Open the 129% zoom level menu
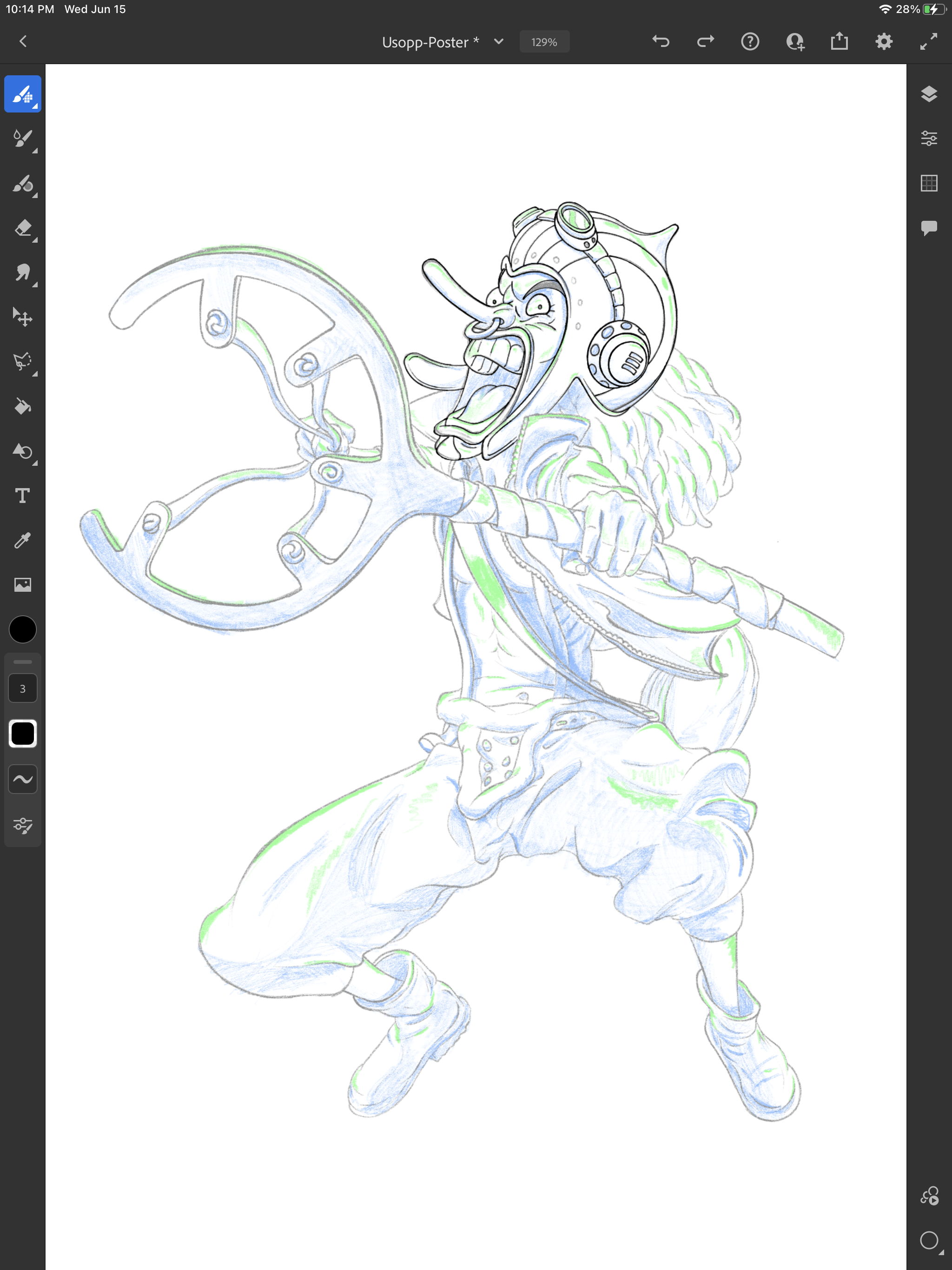 (x=544, y=42)
